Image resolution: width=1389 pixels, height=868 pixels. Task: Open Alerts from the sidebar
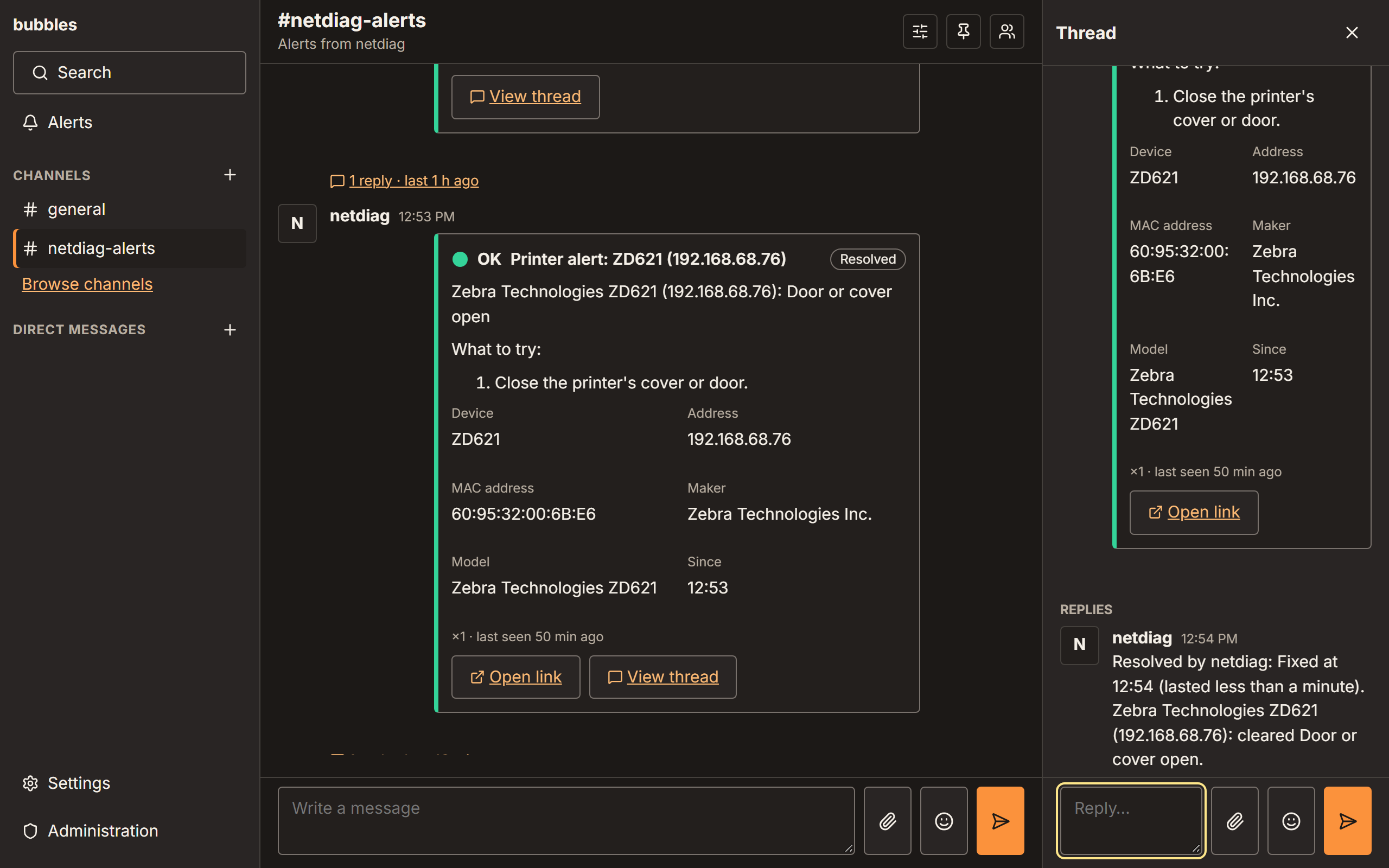pos(130,122)
